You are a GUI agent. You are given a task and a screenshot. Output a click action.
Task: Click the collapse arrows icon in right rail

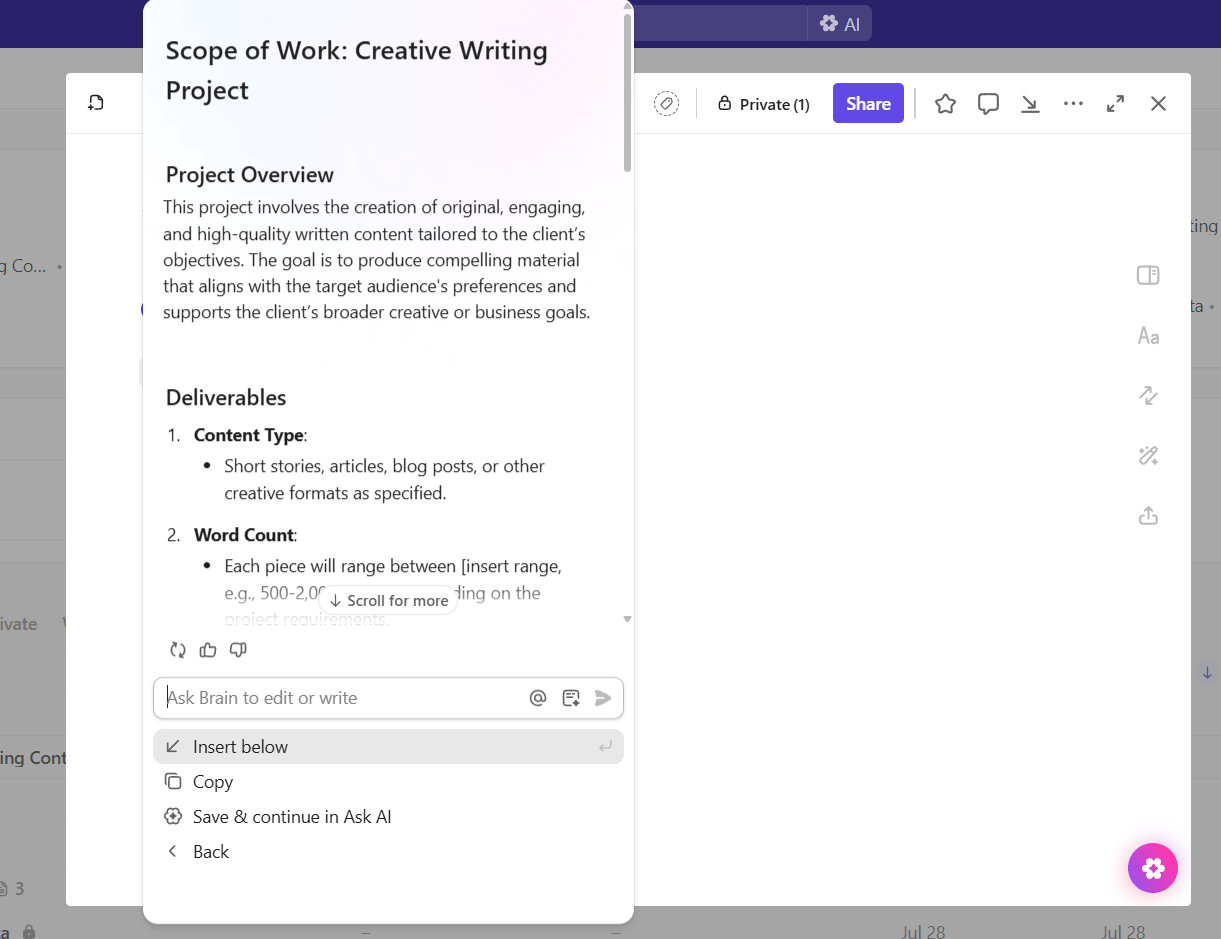(1148, 396)
